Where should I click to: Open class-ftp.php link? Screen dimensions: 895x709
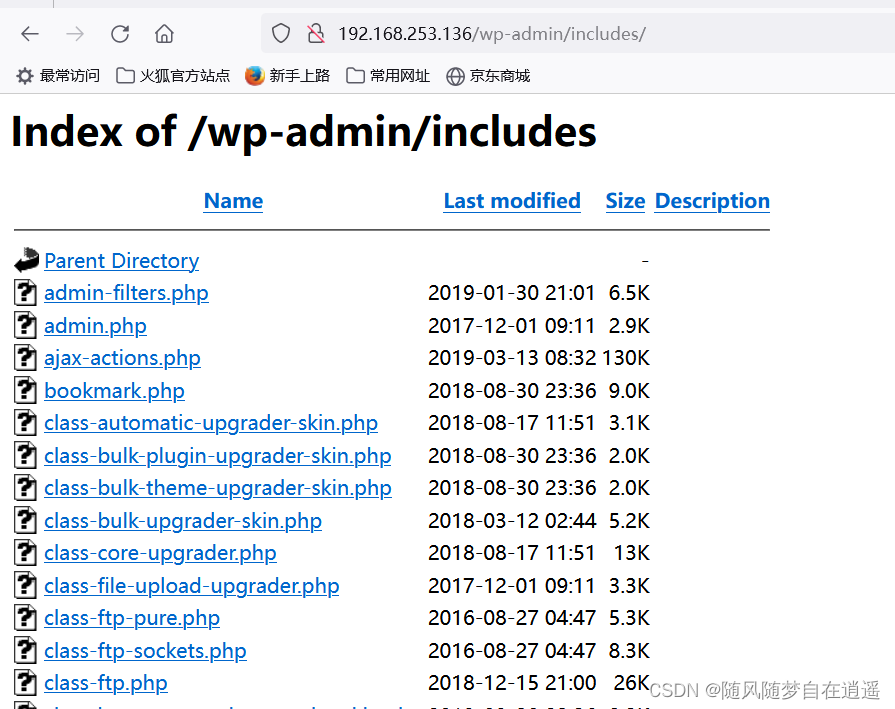106,683
